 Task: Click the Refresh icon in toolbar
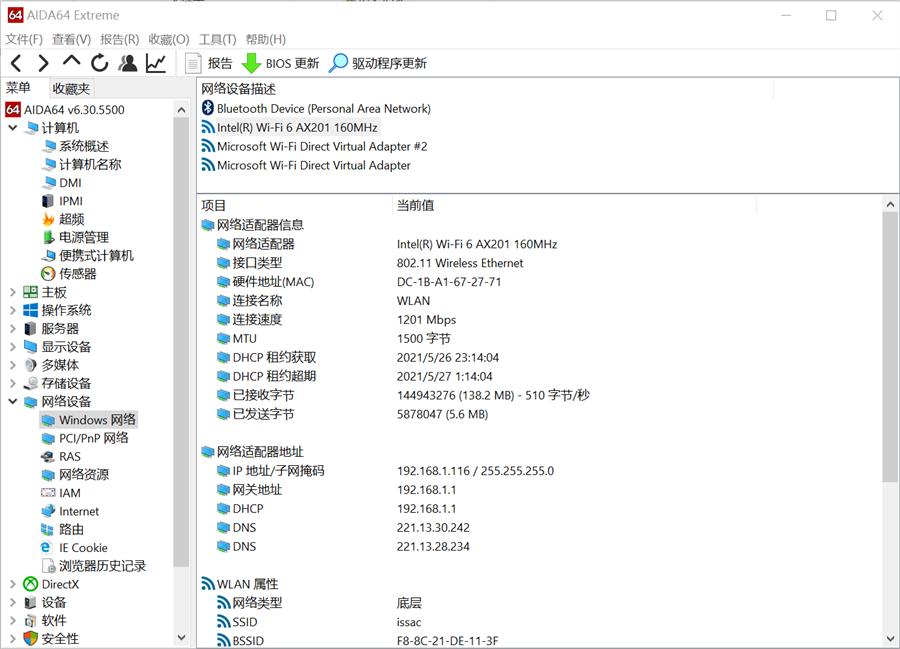(99, 63)
